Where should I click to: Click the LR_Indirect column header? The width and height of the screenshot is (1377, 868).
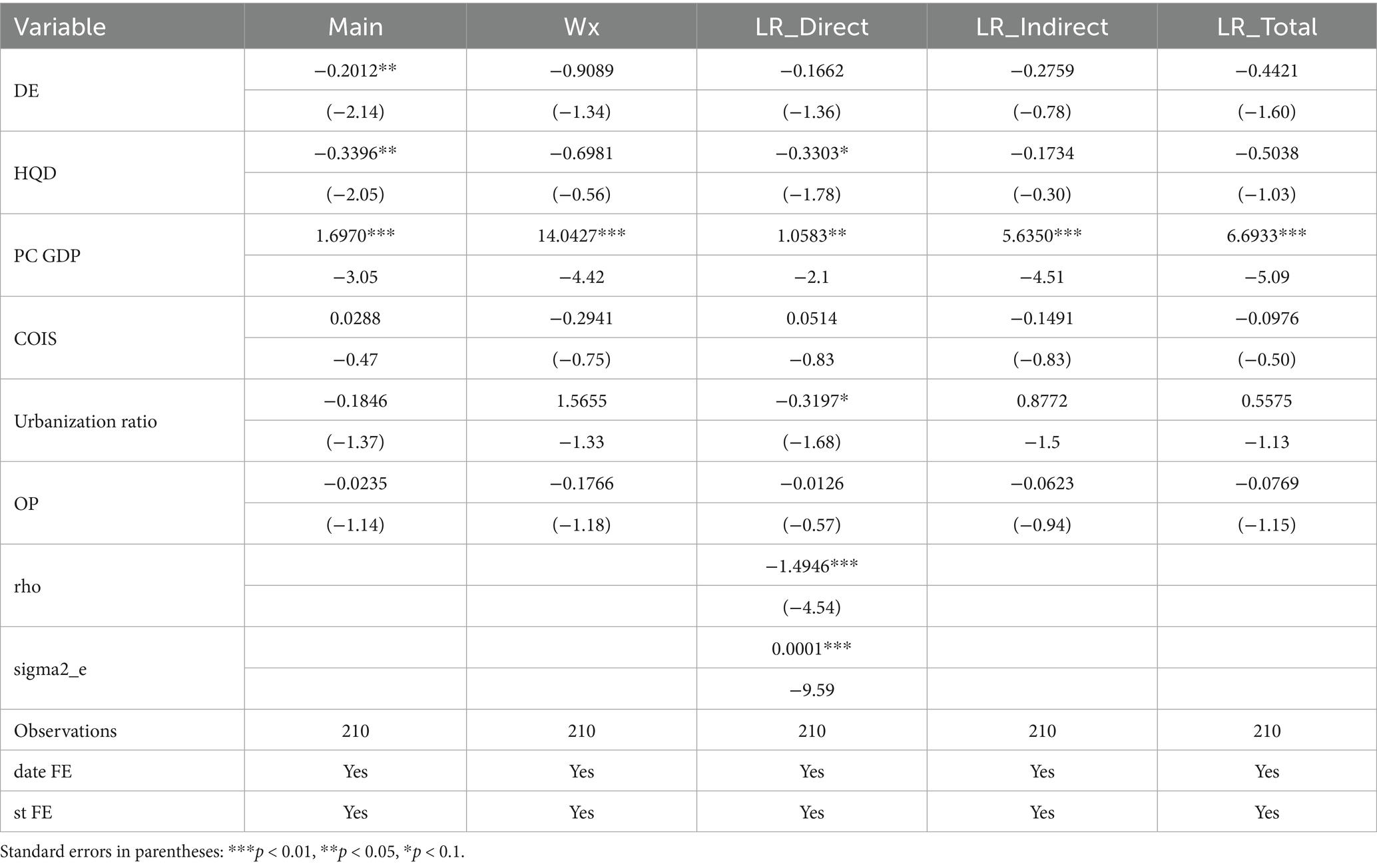pos(1042,27)
